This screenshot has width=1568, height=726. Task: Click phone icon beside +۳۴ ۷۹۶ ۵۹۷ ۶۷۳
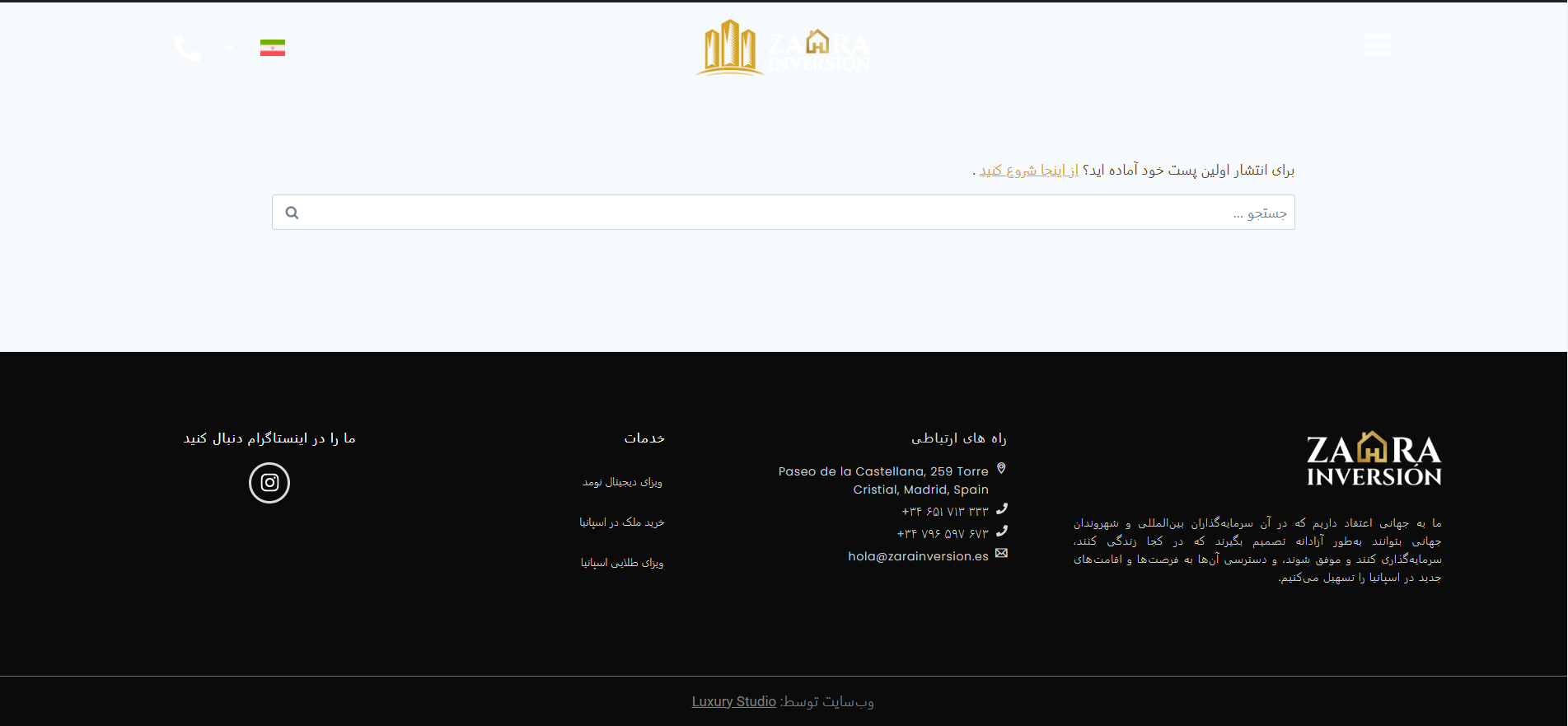[1001, 532]
